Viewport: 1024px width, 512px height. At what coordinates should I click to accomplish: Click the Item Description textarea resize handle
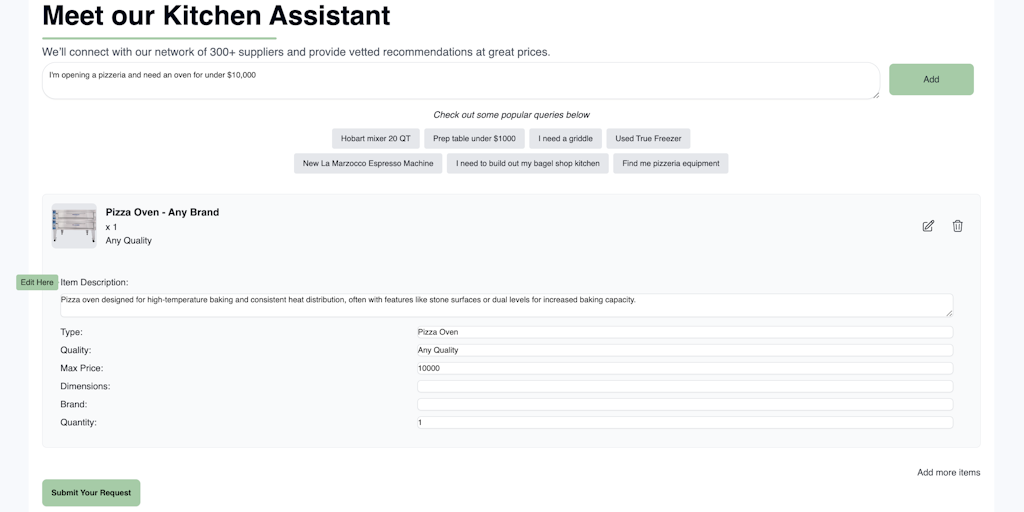pos(949,313)
